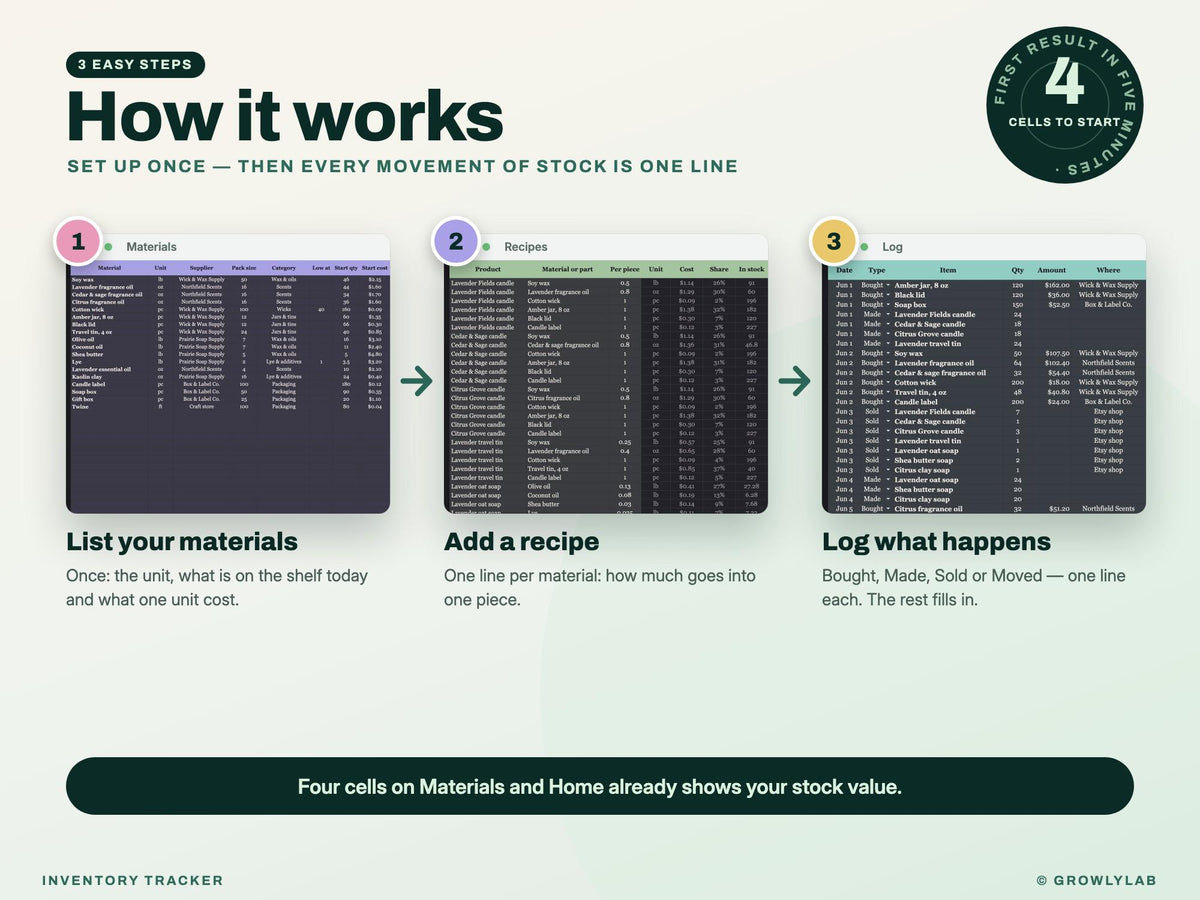Select the Where column header in Log
Image resolution: width=1200 pixels, height=900 pixels.
pyautogui.click(x=1108, y=270)
